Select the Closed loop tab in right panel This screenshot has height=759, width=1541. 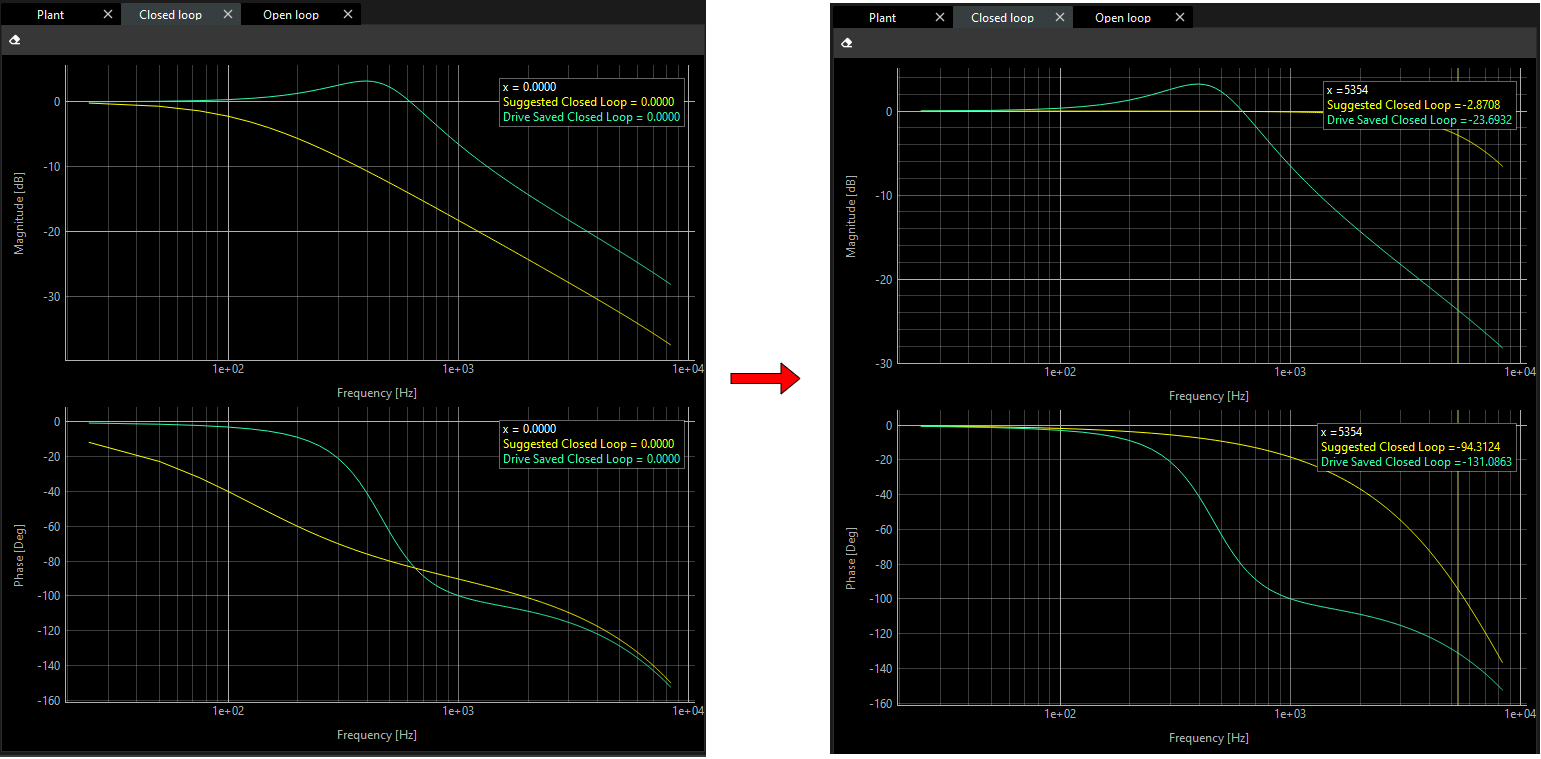[x=1001, y=17]
